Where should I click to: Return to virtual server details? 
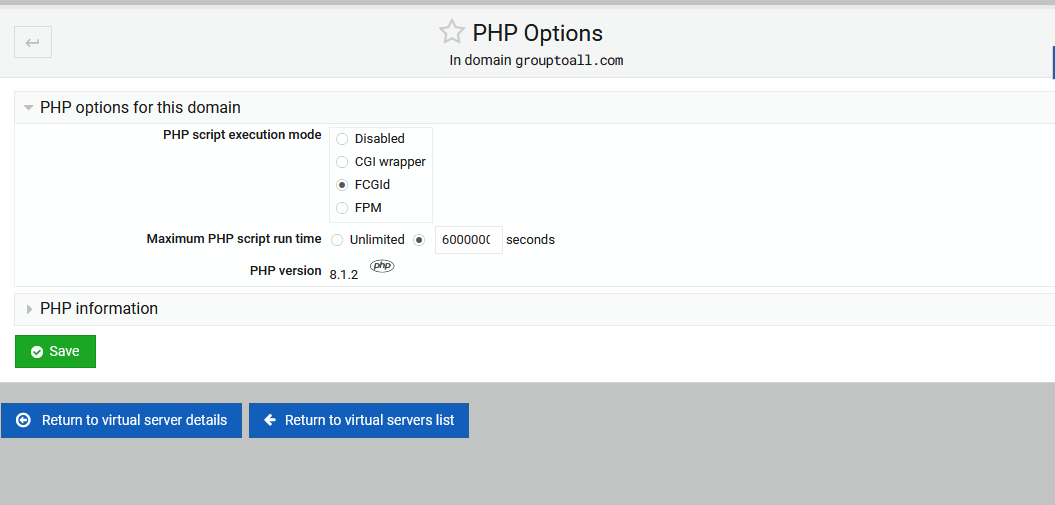pos(121,420)
